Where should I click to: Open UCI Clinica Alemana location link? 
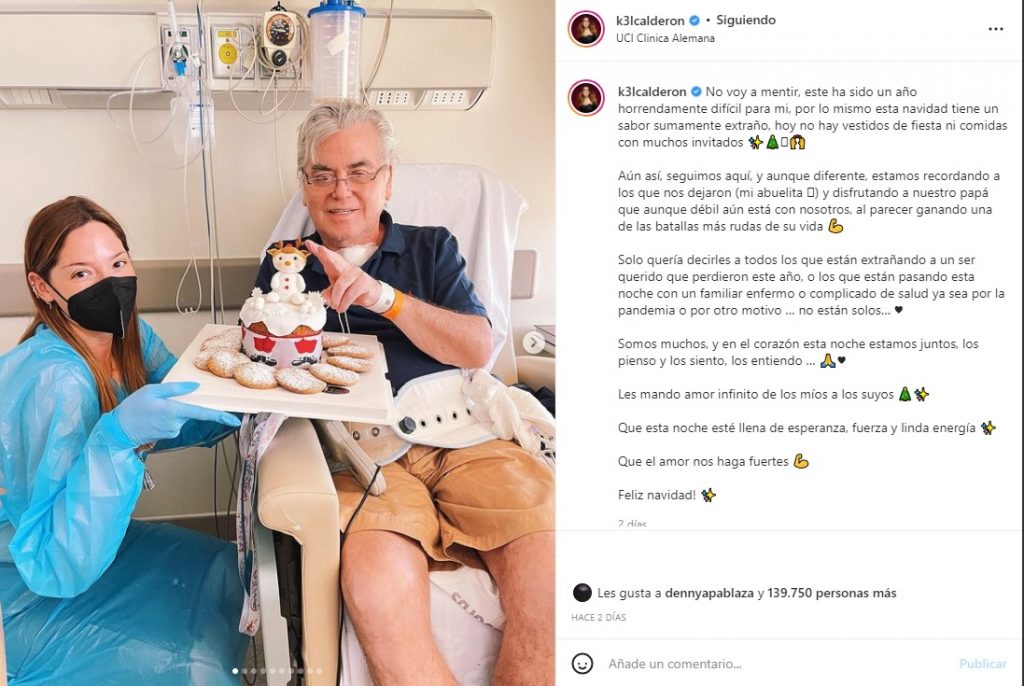click(665, 38)
